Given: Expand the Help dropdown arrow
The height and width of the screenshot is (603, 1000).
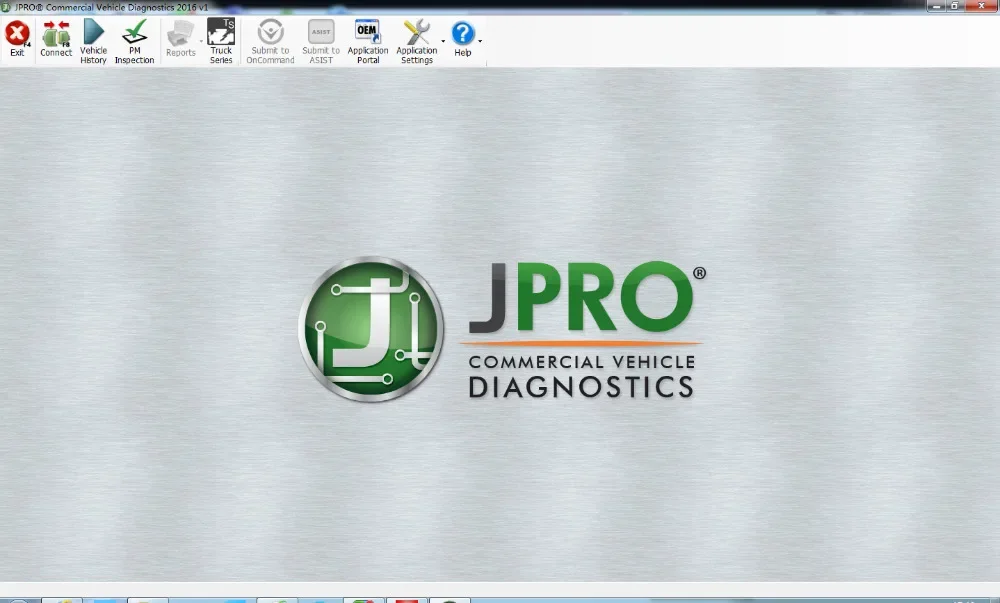Looking at the screenshot, I should [x=480, y=41].
